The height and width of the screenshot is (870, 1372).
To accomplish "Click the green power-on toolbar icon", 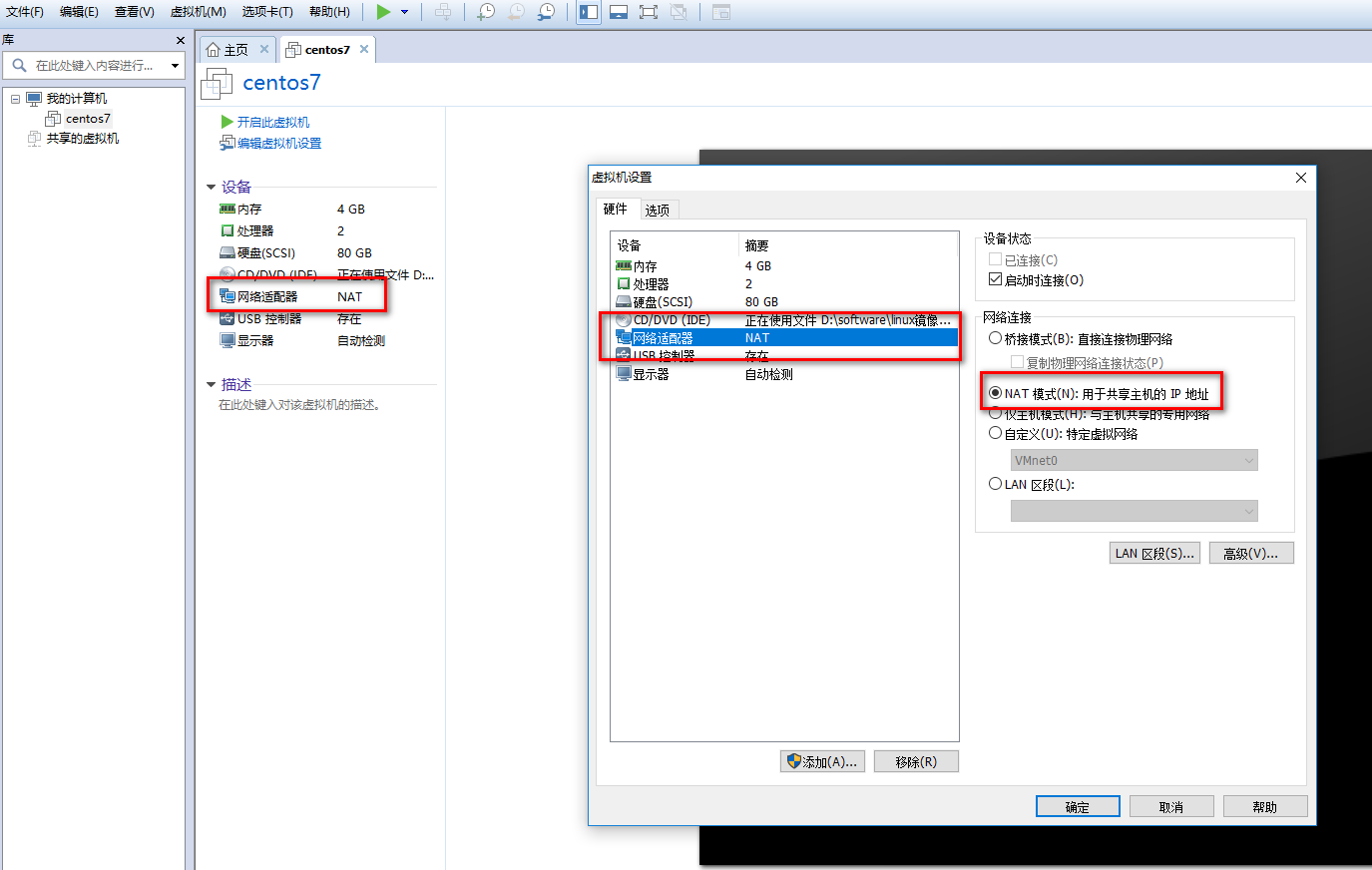I will (383, 12).
